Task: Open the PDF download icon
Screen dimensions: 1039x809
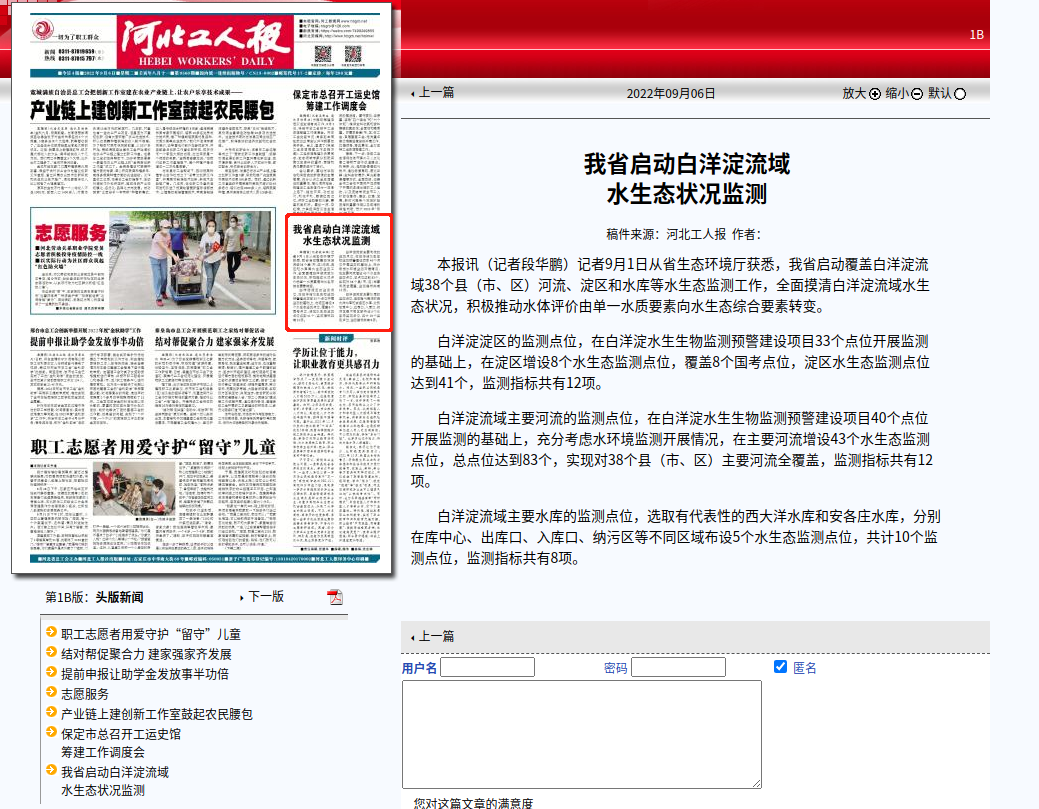Action: (335, 597)
